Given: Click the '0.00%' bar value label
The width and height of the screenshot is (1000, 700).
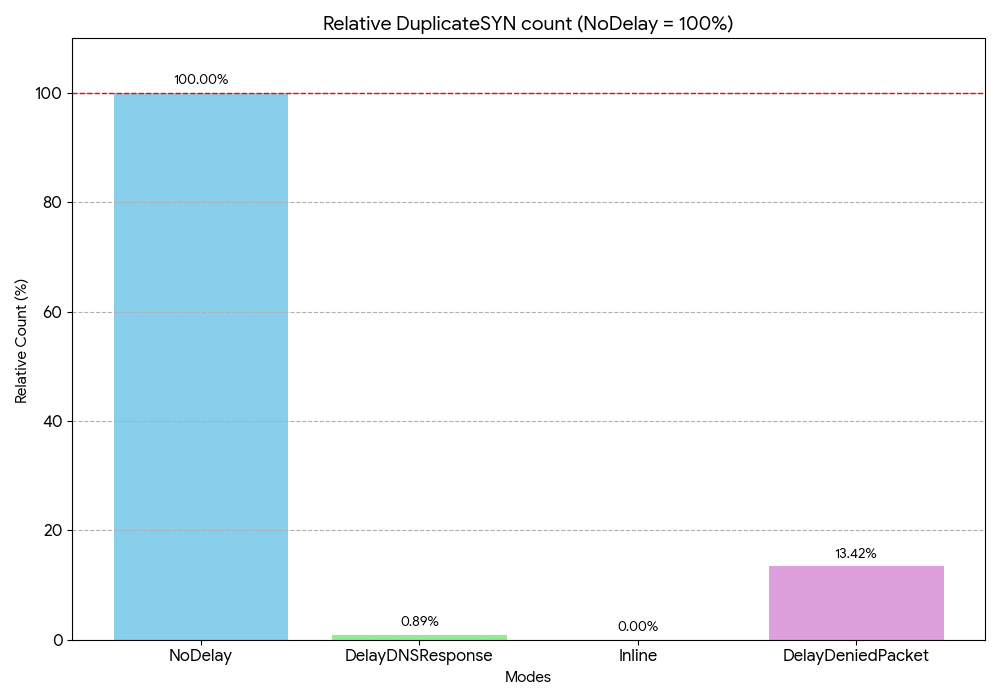Looking at the screenshot, I should tap(638, 627).
